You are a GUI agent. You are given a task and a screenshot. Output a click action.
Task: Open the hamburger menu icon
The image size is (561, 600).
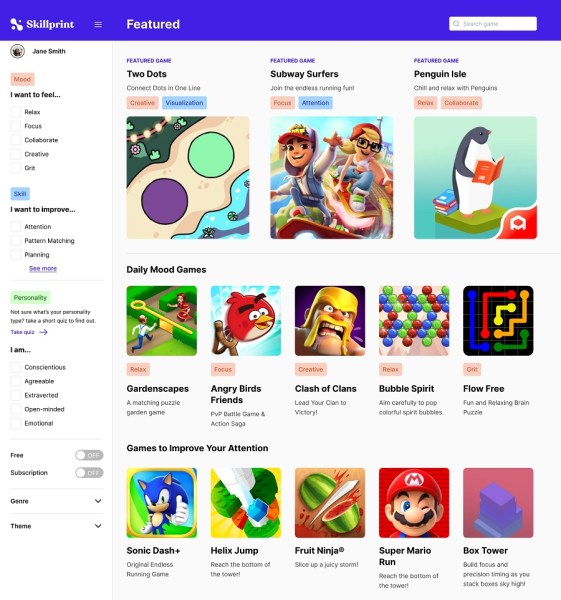click(x=98, y=24)
